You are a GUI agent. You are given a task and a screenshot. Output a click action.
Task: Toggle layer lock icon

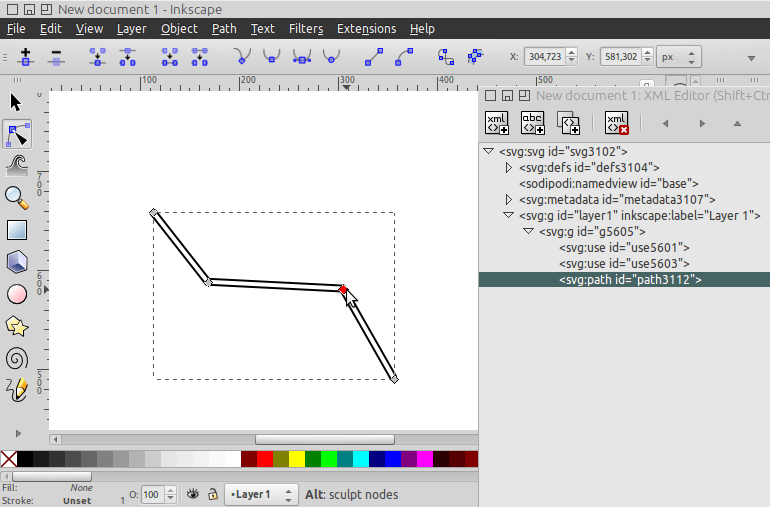pos(213,494)
